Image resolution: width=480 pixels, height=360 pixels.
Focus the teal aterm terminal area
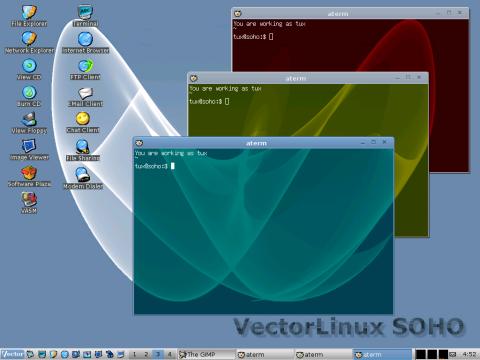[263, 231]
